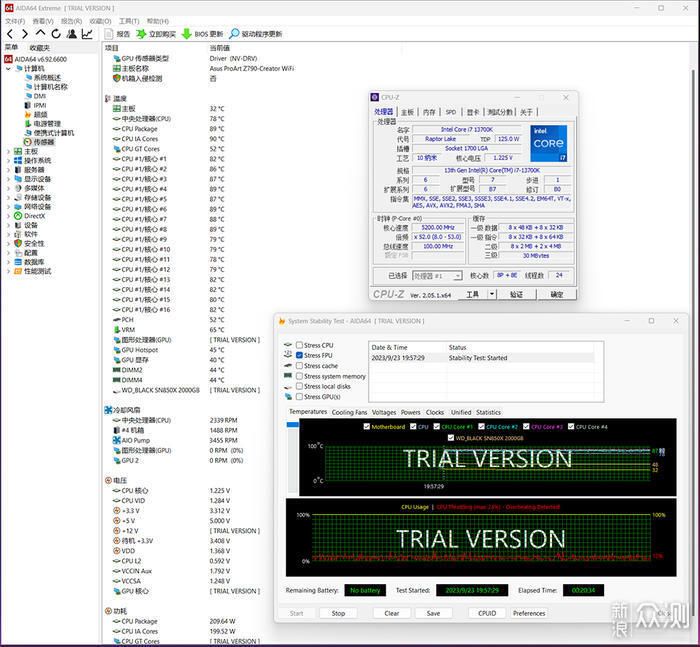Click the up-level arrow toolbar icon
The image size is (700, 647).
click(x=40, y=33)
